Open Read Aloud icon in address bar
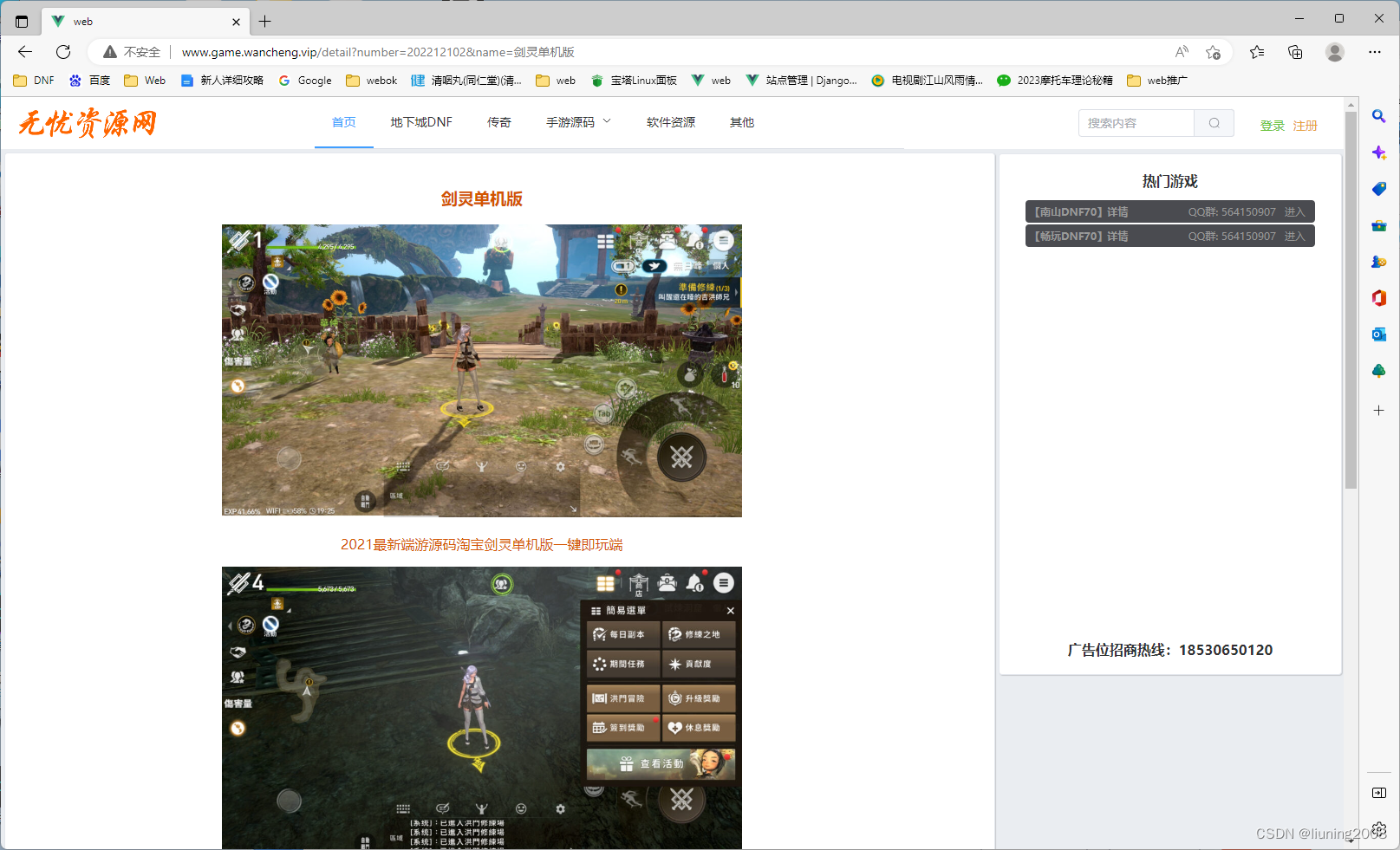Image resolution: width=1400 pixels, height=850 pixels. pyautogui.click(x=1182, y=52)
